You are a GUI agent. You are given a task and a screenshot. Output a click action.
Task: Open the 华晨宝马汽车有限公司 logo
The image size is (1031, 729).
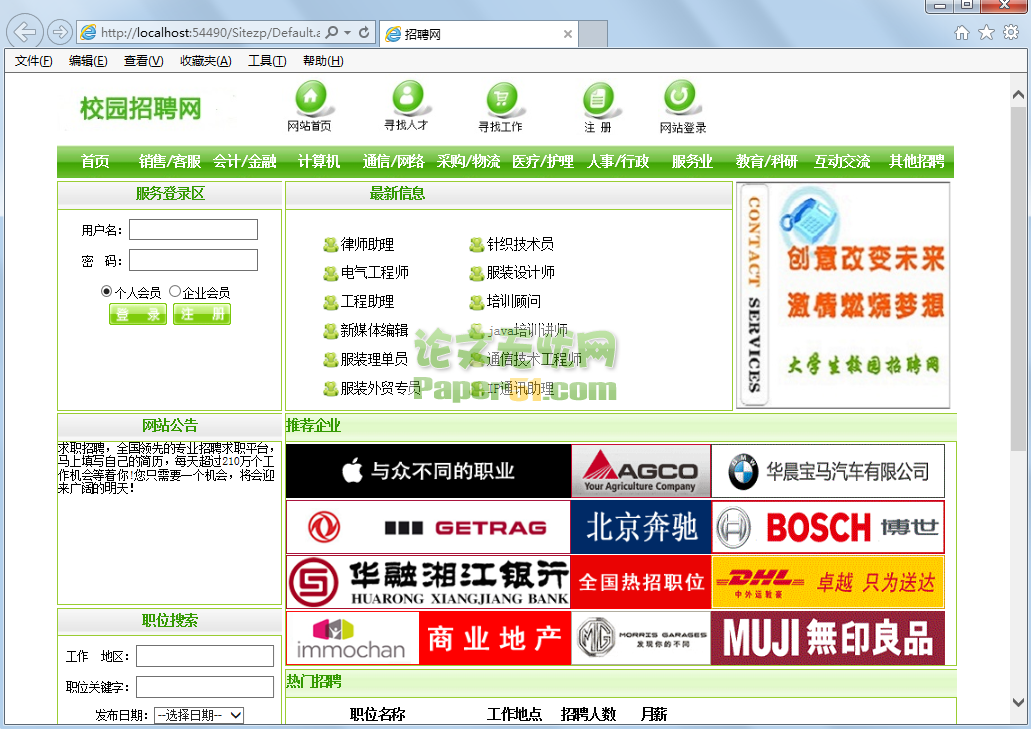(x=828, y=471)
